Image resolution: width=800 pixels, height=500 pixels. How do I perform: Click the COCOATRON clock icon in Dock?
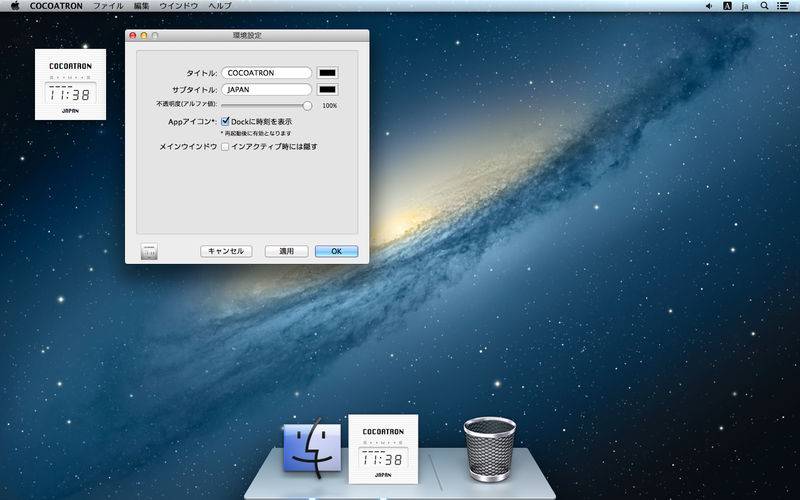tap(383, 449)
